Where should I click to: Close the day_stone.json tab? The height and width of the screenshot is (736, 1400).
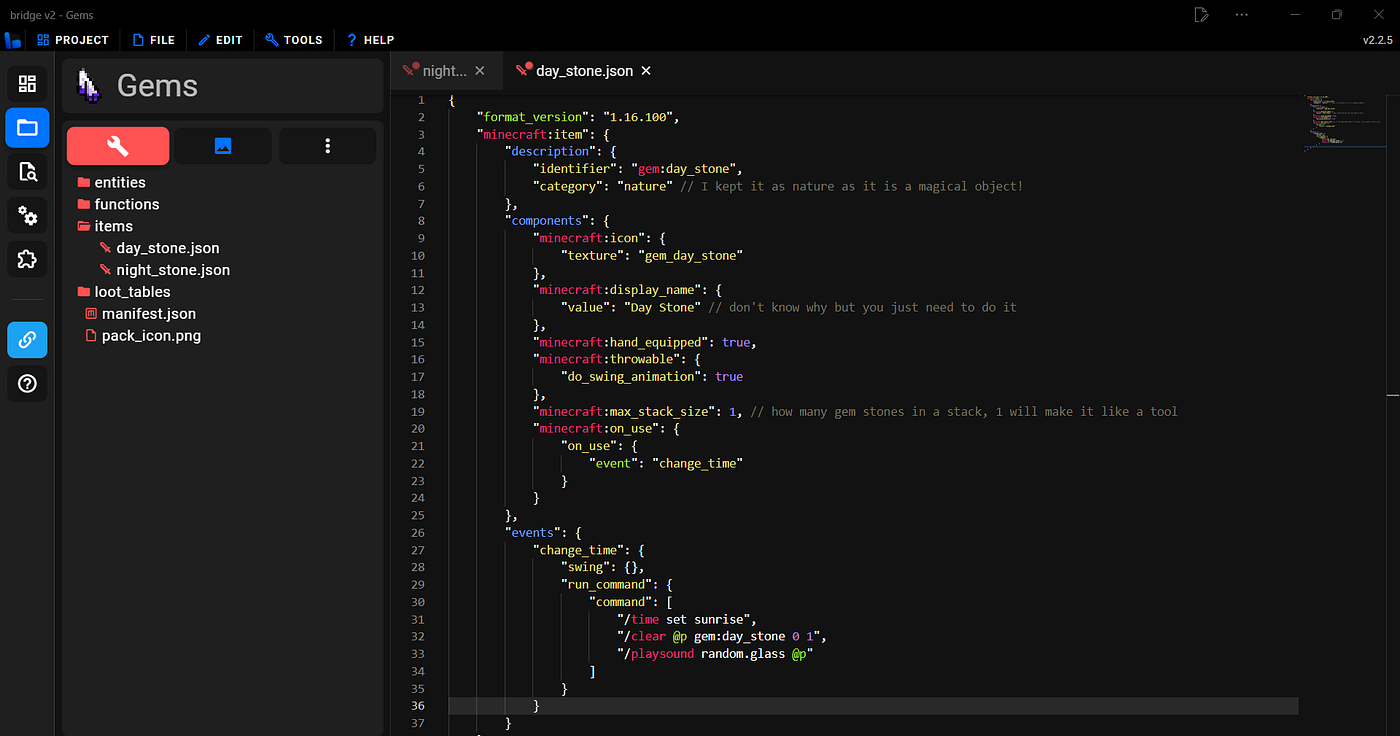646,71
